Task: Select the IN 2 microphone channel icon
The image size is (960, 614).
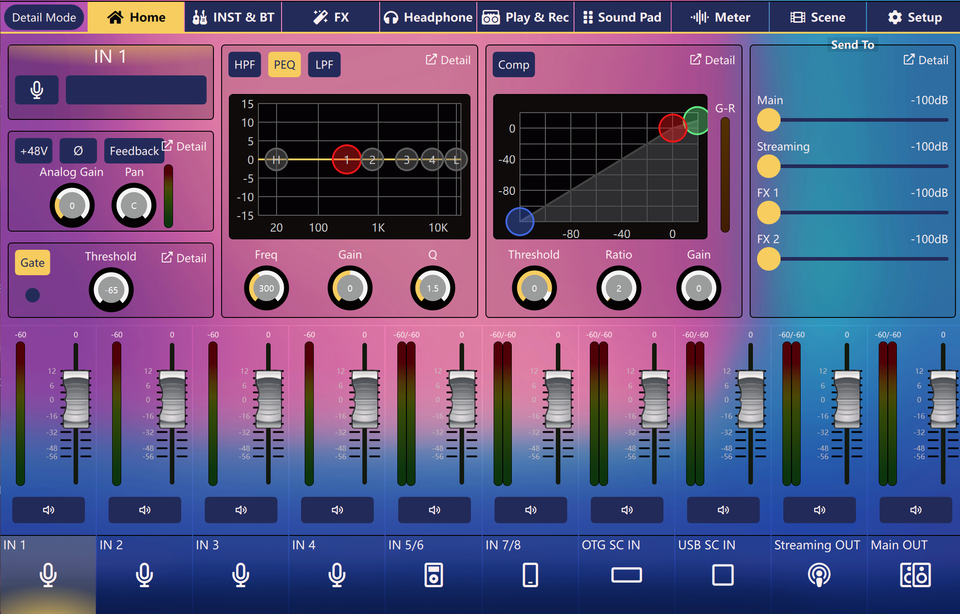Action: pos(144,575)
